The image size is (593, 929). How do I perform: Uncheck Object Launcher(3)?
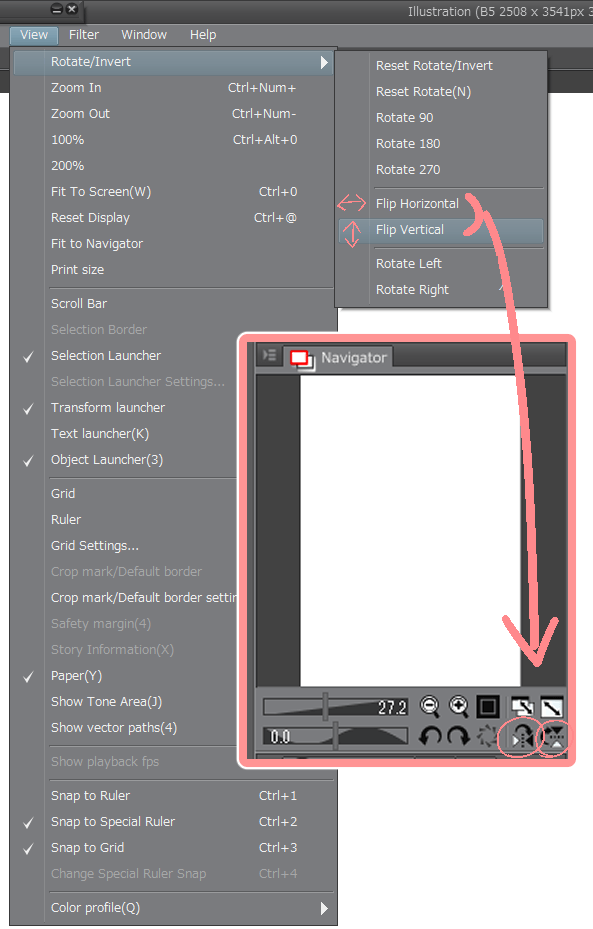pos(28,460)
